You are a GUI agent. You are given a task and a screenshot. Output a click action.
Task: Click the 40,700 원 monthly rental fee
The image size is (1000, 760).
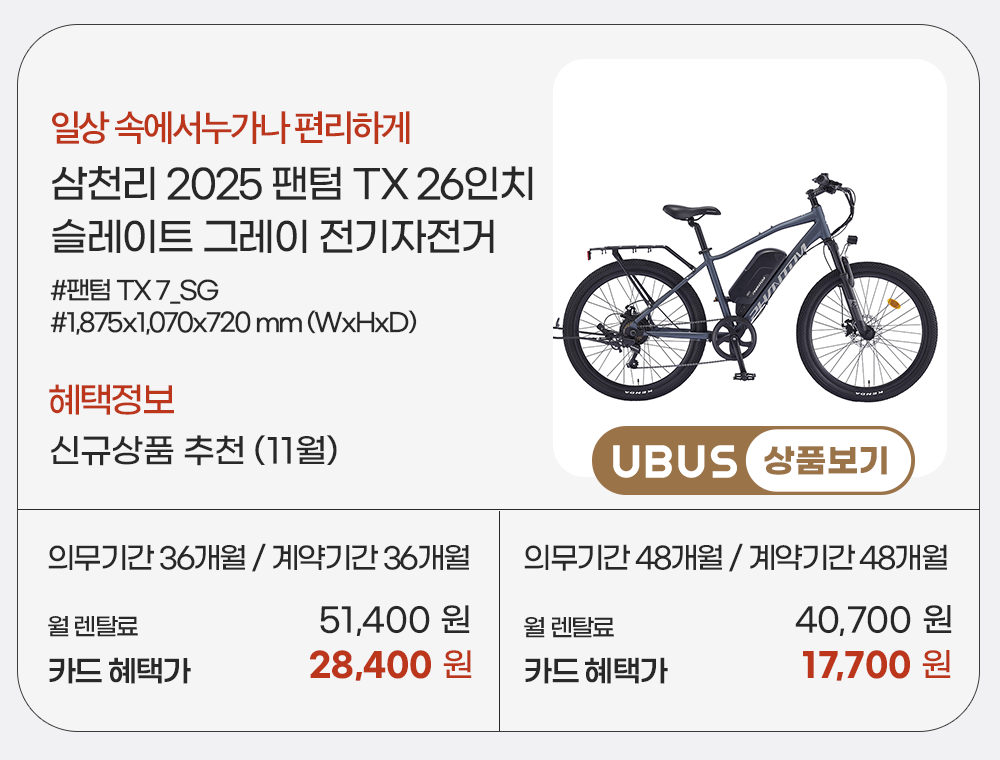(873, 620)
